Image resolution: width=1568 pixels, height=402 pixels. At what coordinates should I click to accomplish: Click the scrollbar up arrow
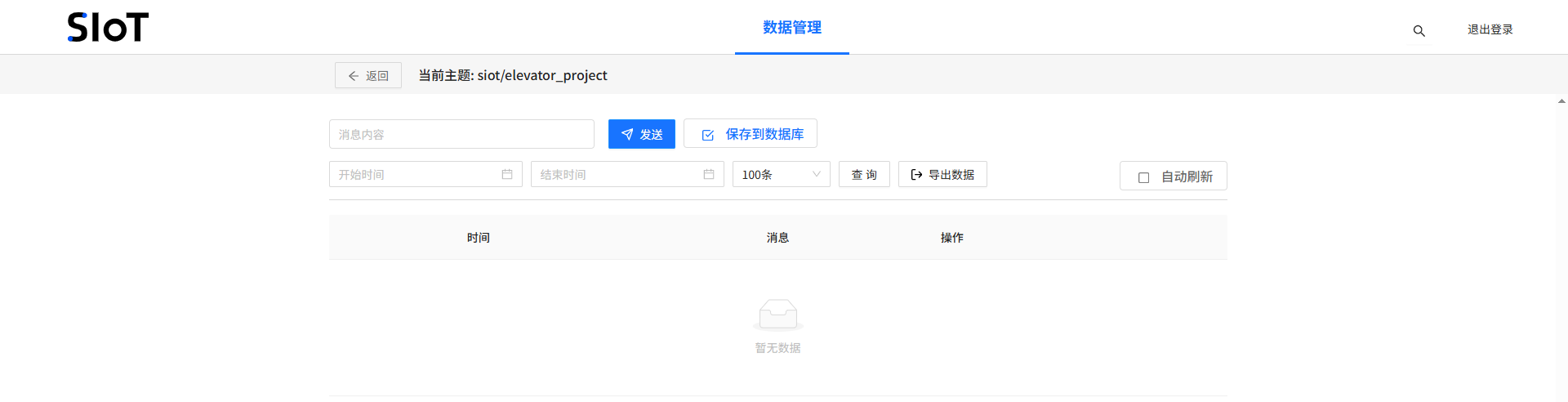click(x=1561, y=102)
